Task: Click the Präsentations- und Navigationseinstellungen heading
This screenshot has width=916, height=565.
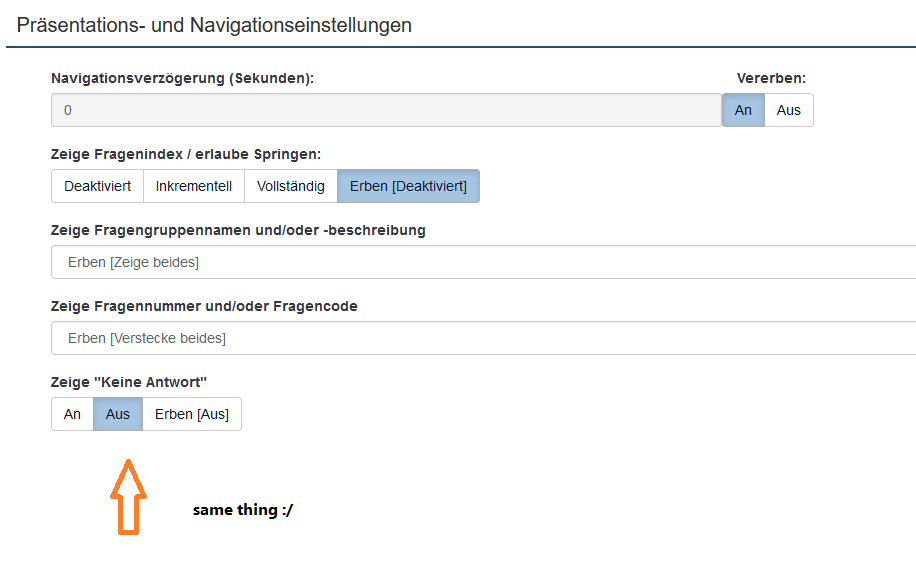Action: point(214,25)
